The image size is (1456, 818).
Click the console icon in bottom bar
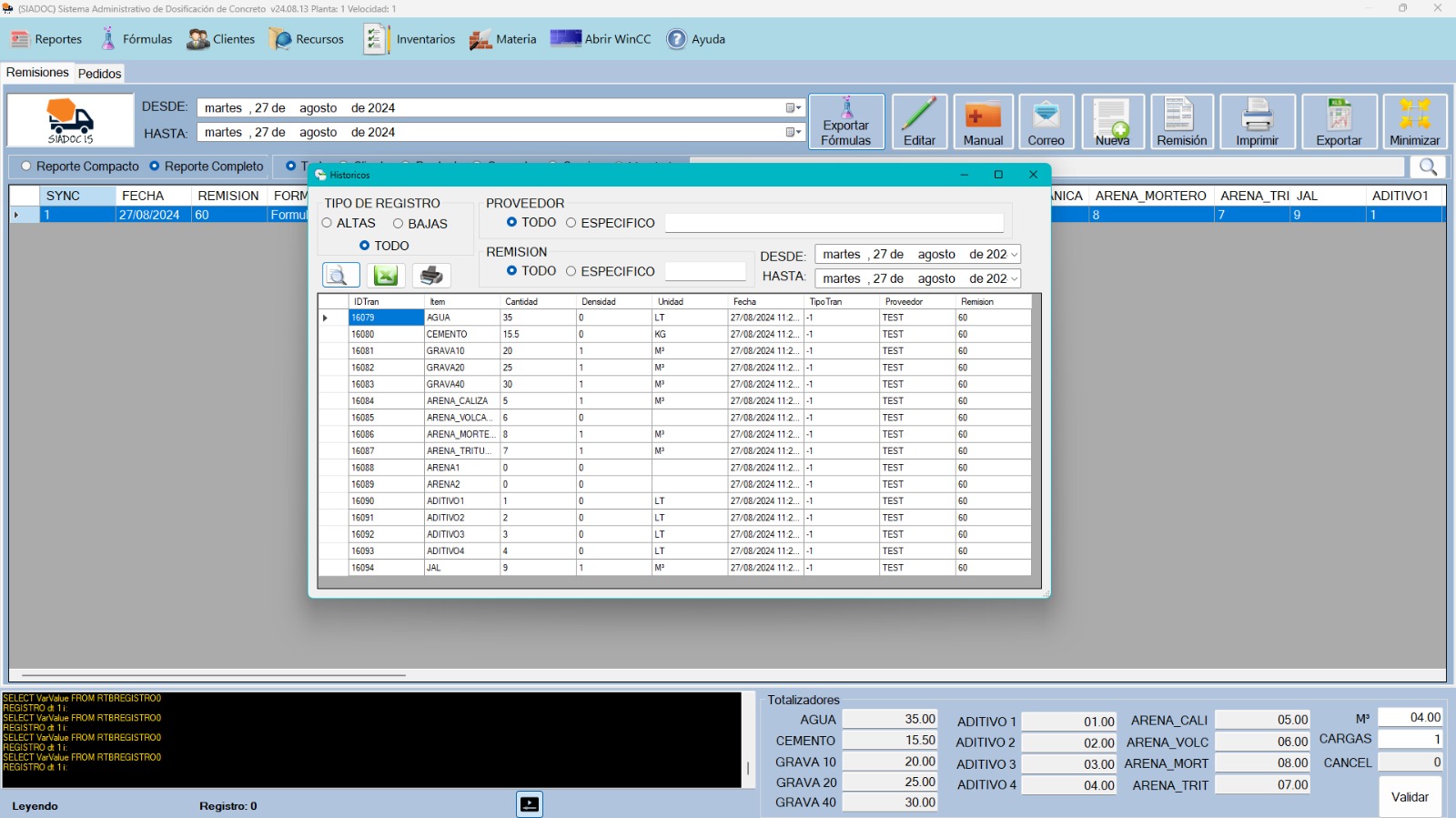pyautogui.click(x=530, y=804)
